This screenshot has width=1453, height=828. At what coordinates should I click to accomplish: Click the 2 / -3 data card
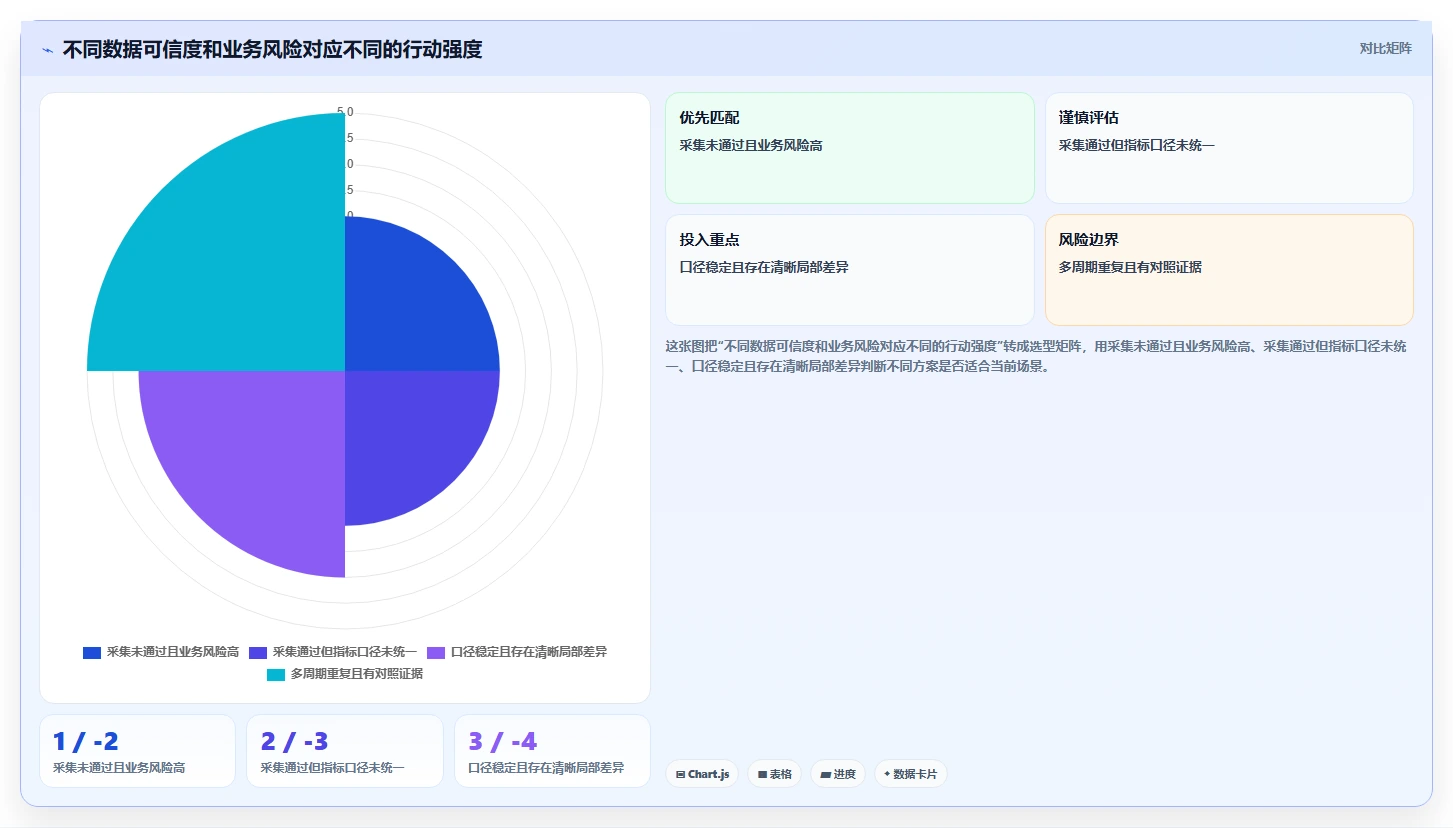coord(345,751)
